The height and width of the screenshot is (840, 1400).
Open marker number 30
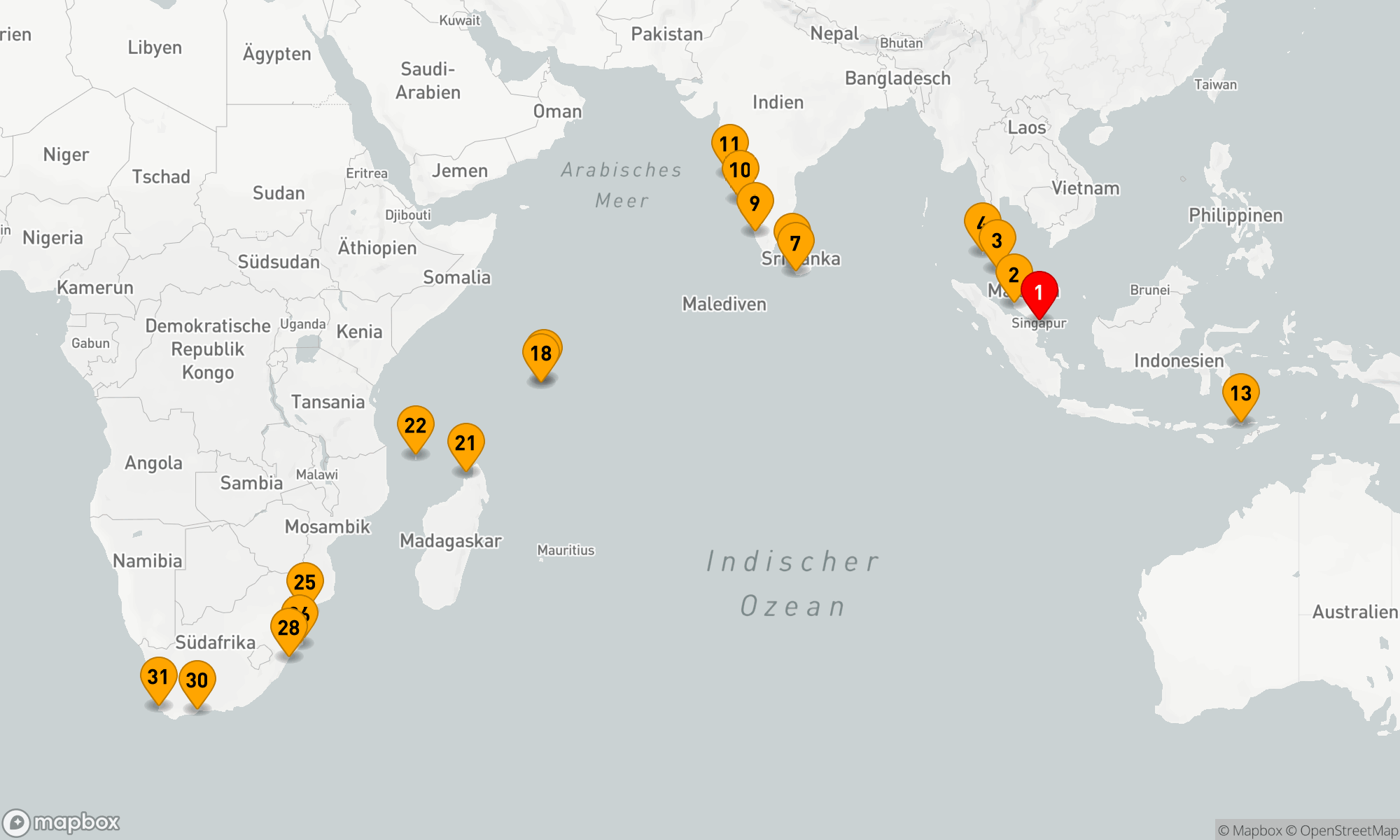coord(197,680)
